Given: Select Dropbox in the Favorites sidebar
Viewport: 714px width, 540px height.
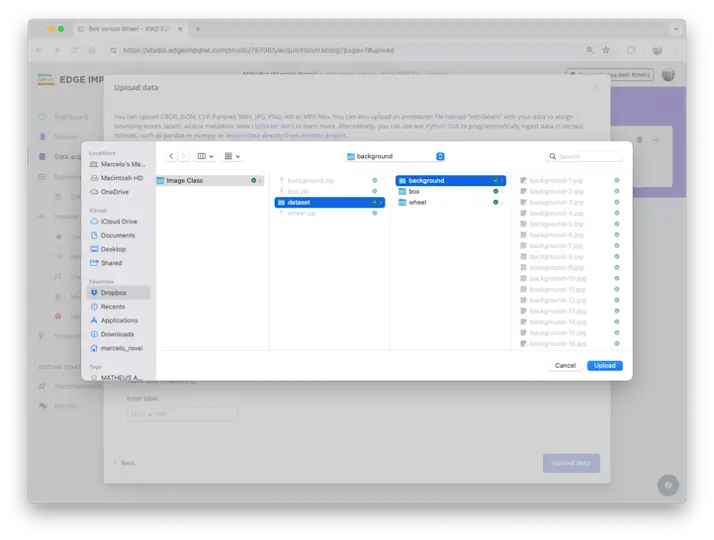Looking at the screenshot, I should pos(113,293).
